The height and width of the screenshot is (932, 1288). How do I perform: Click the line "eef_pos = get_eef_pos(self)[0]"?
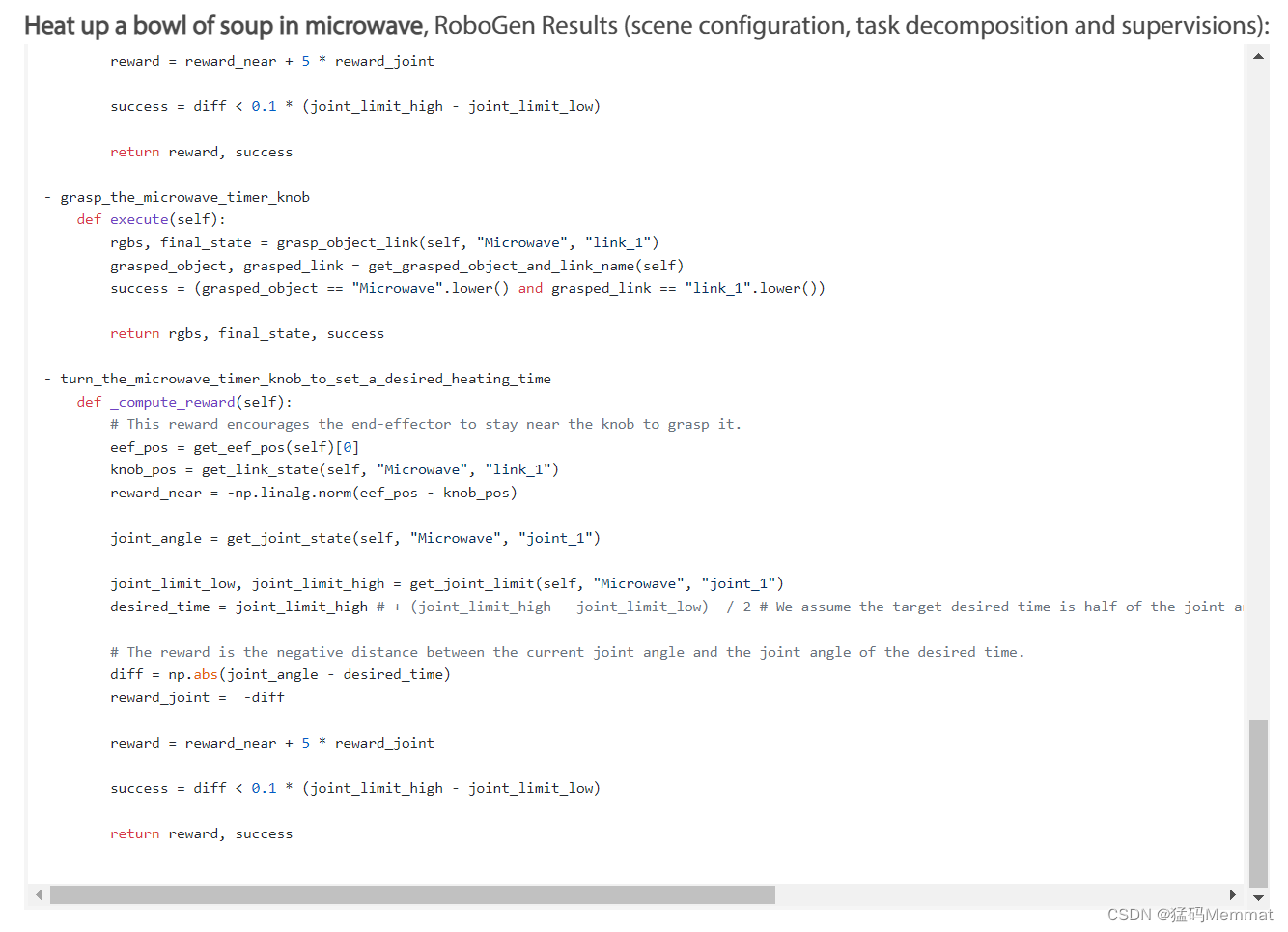pyautogui.click(x=235, y=447)
